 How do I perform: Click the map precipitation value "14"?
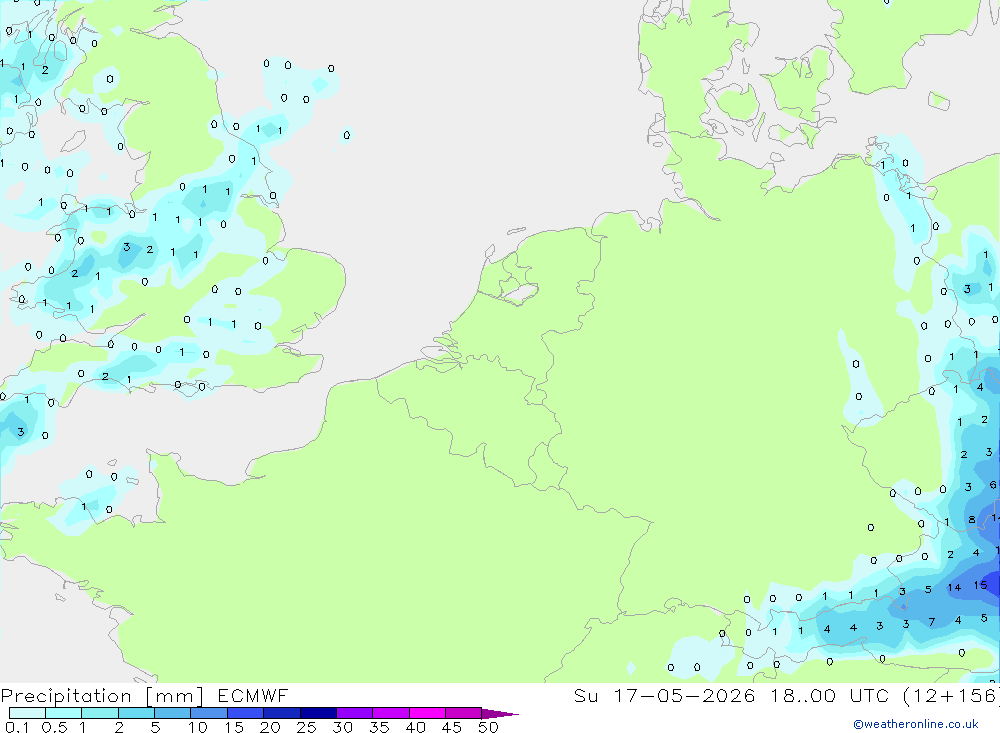pos(954,588)
